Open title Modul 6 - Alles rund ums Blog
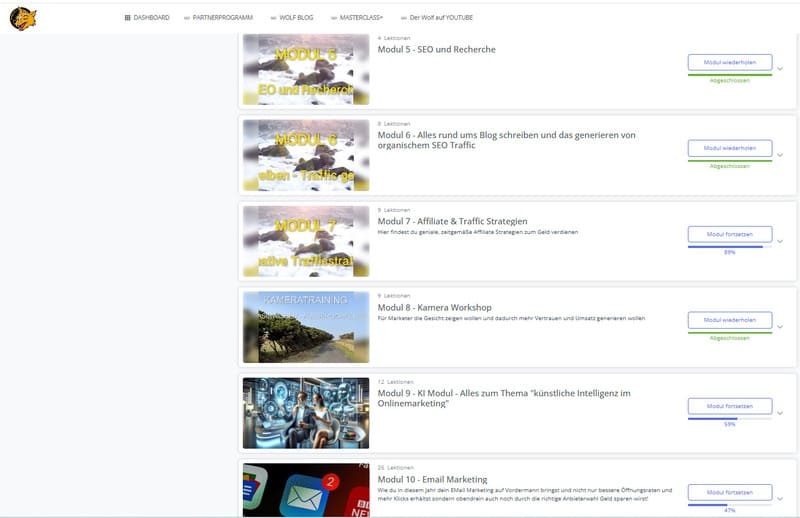The height and width of the screenshot is (518, 800). pyautogui.click(x=507, y=140)
